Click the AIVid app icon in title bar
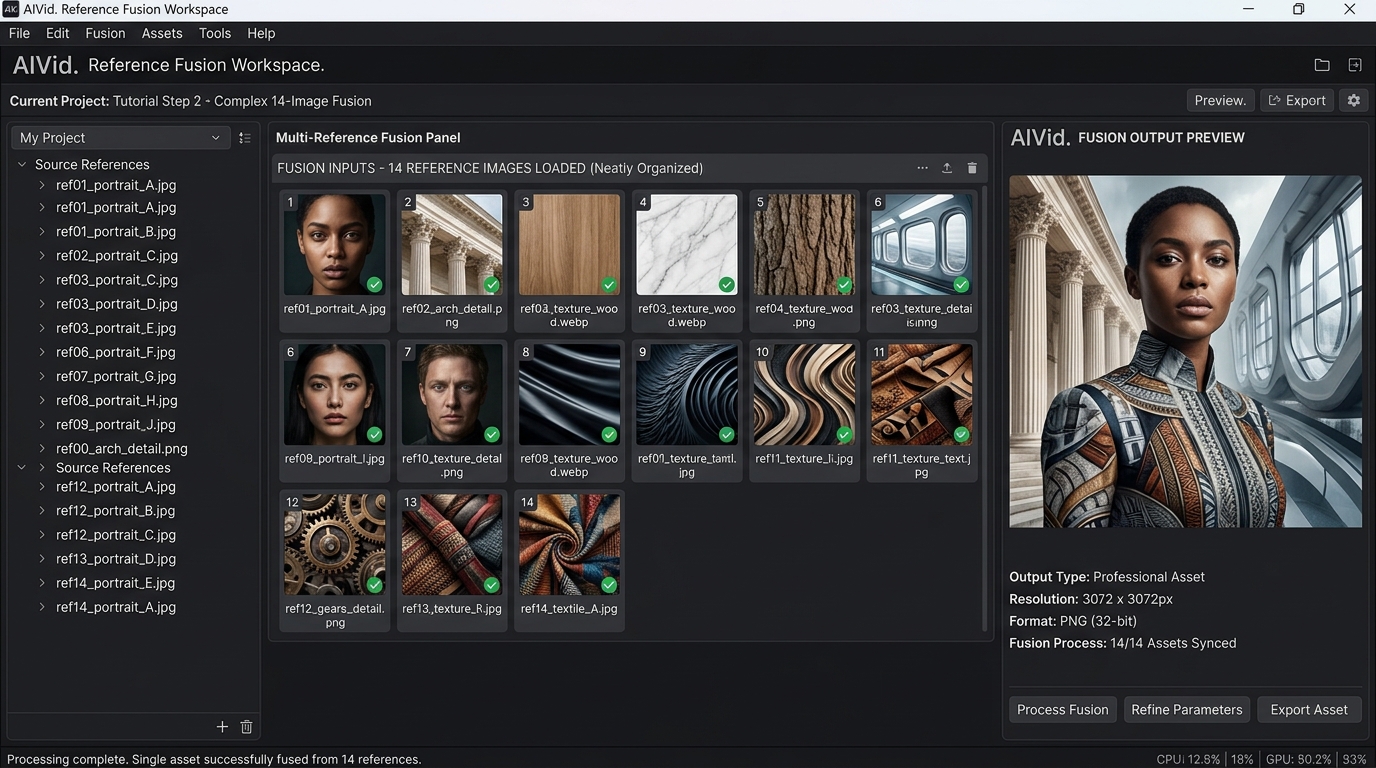Image resolution: width=1376 pixels, height=768 pixels. tap(10, 9)
